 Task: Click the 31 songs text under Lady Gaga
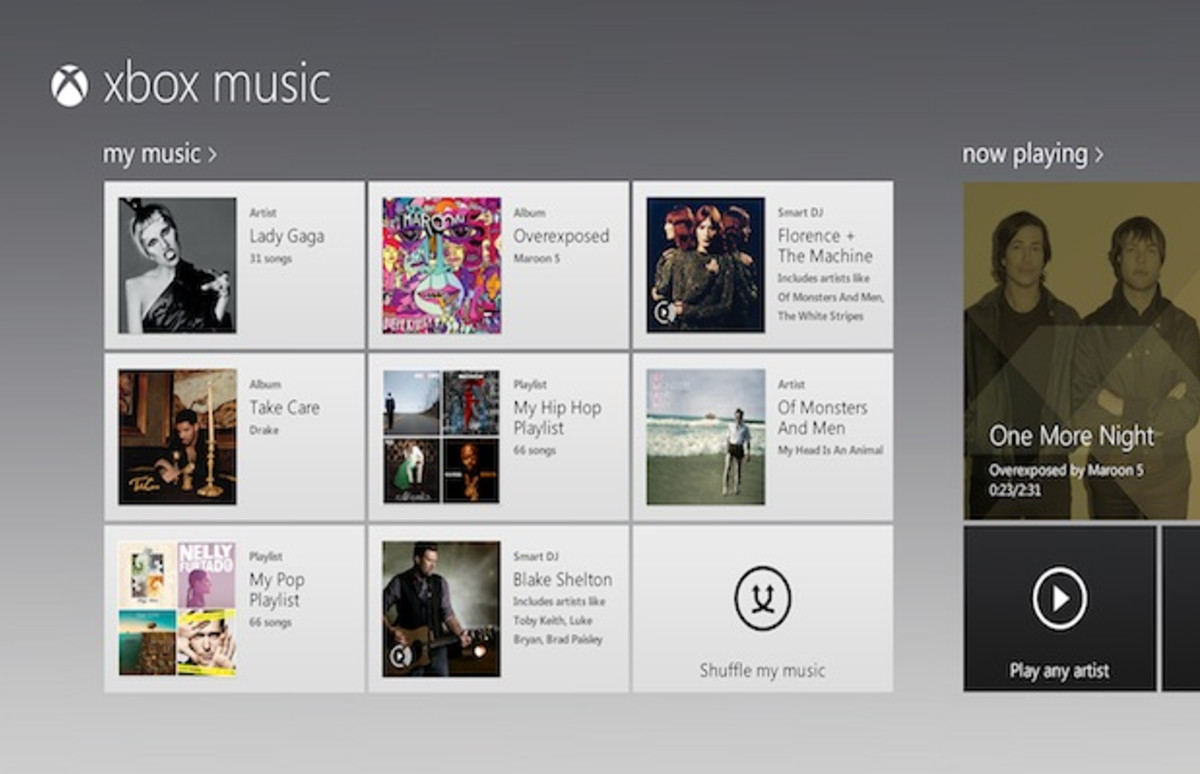point(269,259)
